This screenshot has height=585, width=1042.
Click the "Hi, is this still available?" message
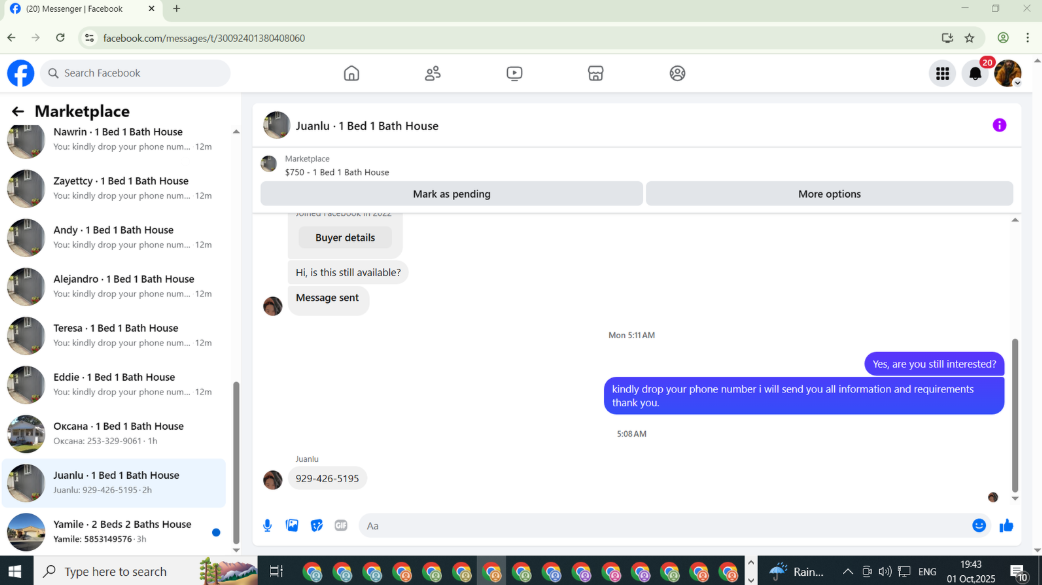(x=348, y=272)
